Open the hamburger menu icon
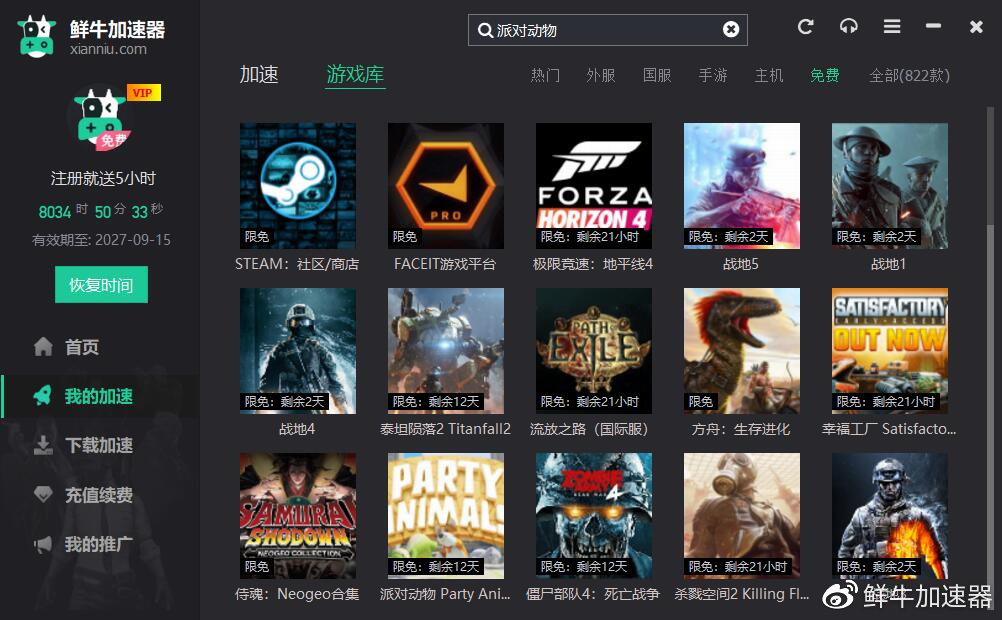The width and height of the screenshot is (1002, 620). click(892, 27)
